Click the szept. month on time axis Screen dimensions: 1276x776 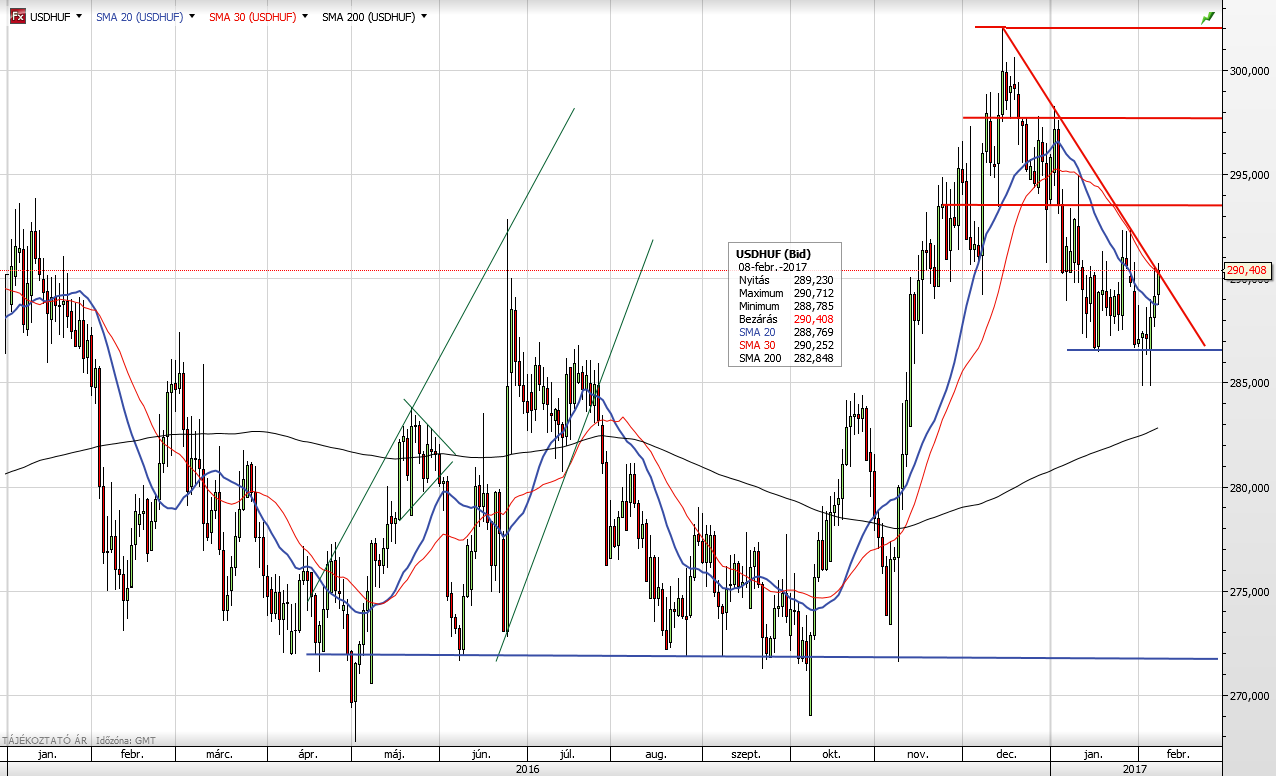click(x=746, y=754)
